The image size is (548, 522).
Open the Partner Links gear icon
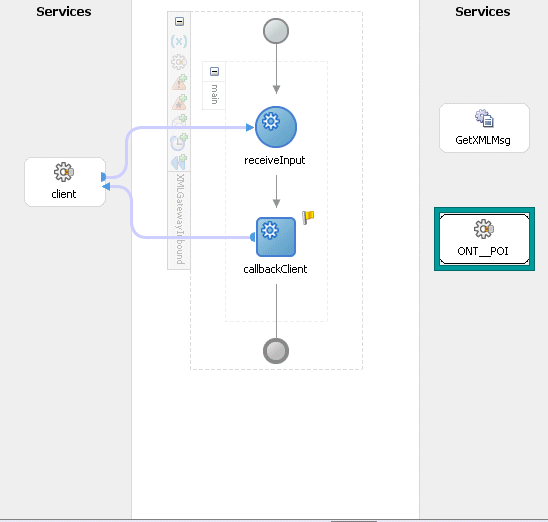click(179, 62)
